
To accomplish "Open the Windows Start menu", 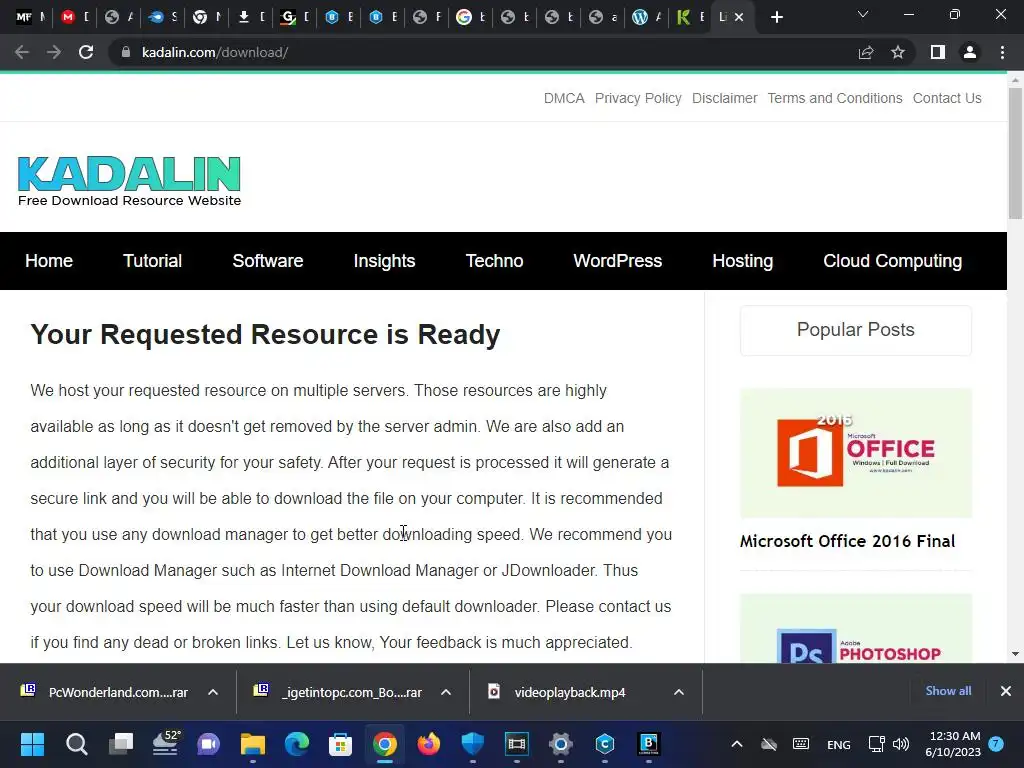I will pyautogui.click(x=33, y=744).
